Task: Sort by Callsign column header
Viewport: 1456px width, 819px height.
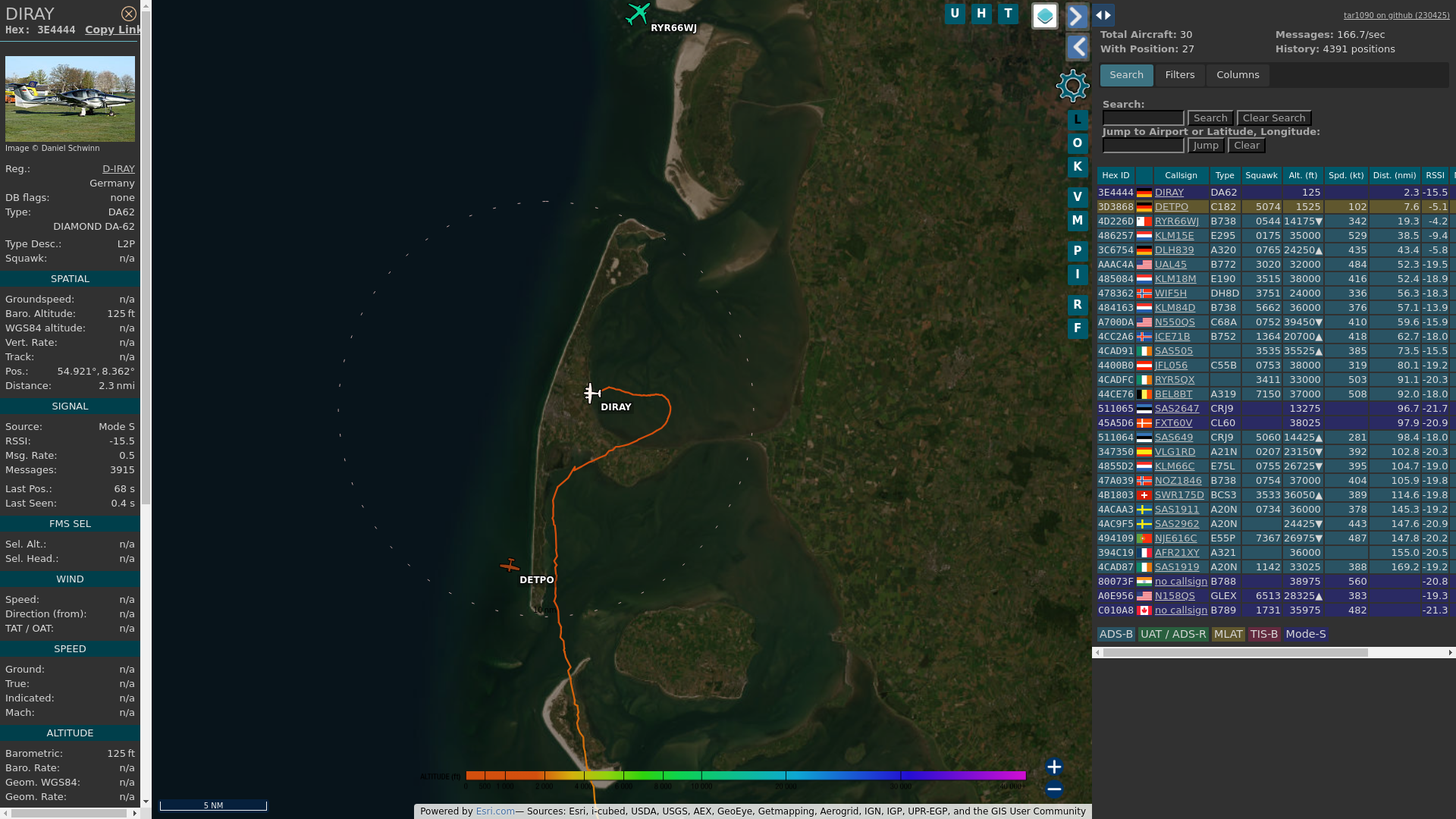Action: pos(1181,176)
